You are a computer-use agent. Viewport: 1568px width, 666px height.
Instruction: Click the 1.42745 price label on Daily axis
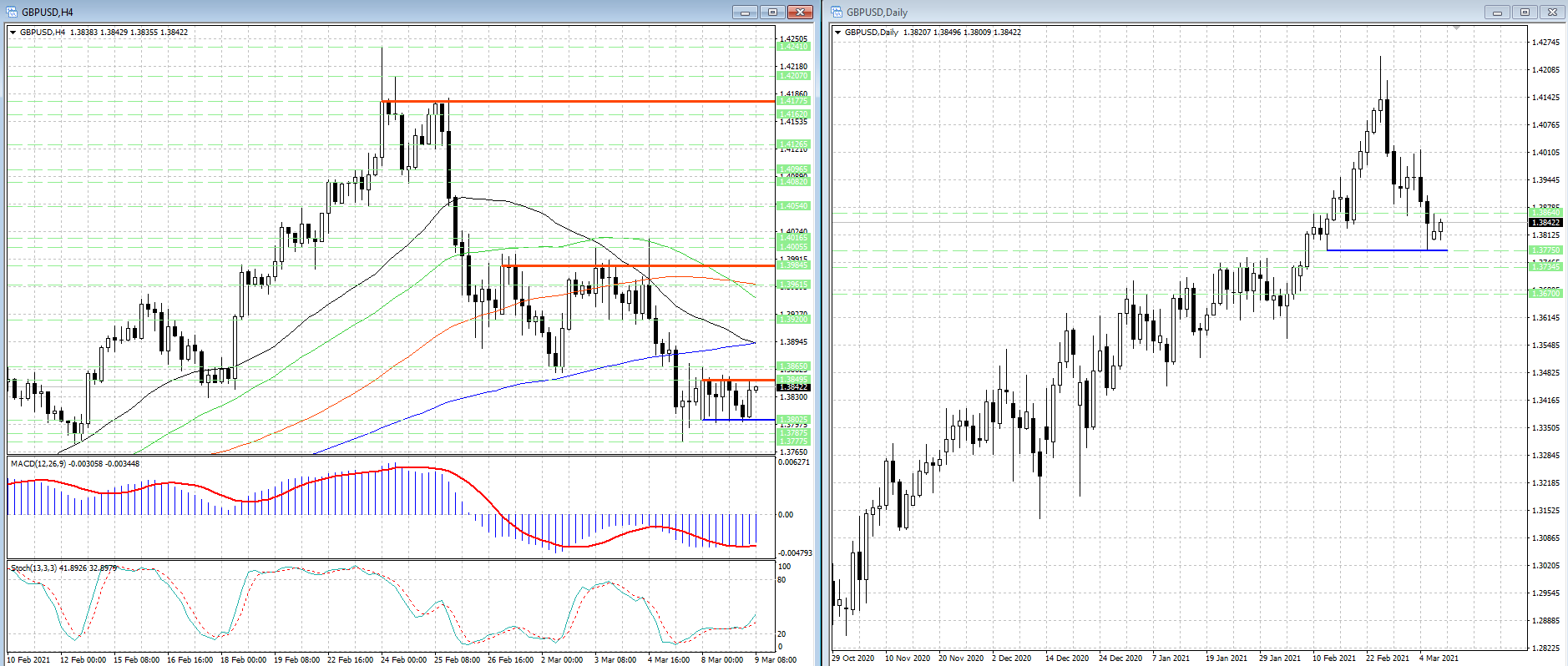(1545, 42)
